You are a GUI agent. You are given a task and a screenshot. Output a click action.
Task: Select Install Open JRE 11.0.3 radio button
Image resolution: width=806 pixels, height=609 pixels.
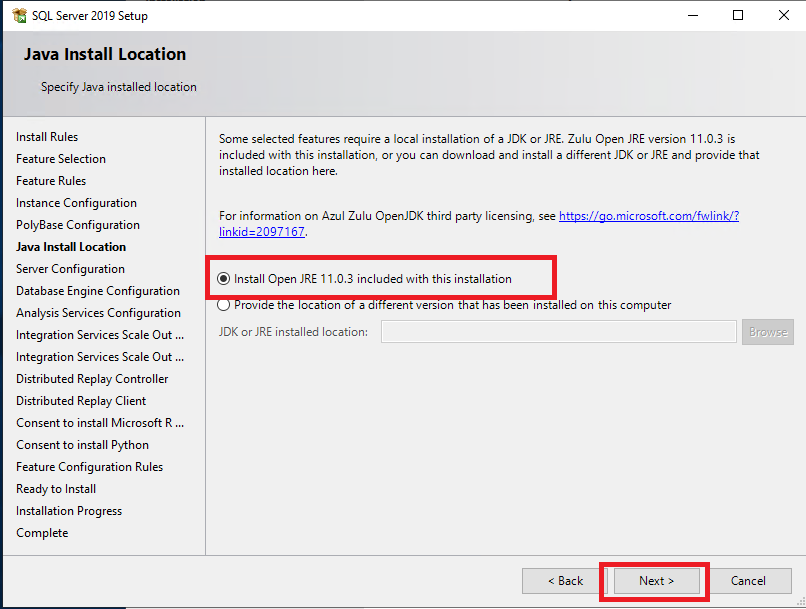(223, 279)
